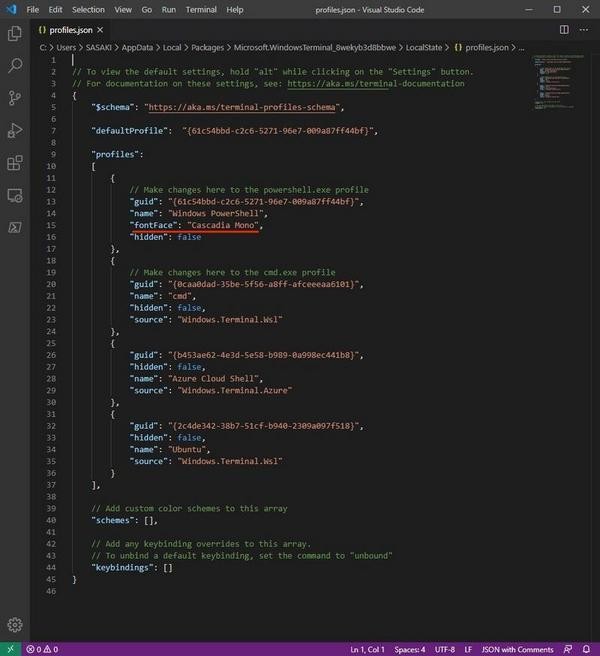Image resolution: width=600 pixels, height=656 pixels.
Task: Click the feedback icon in status bar
Action: coord(568,649)
